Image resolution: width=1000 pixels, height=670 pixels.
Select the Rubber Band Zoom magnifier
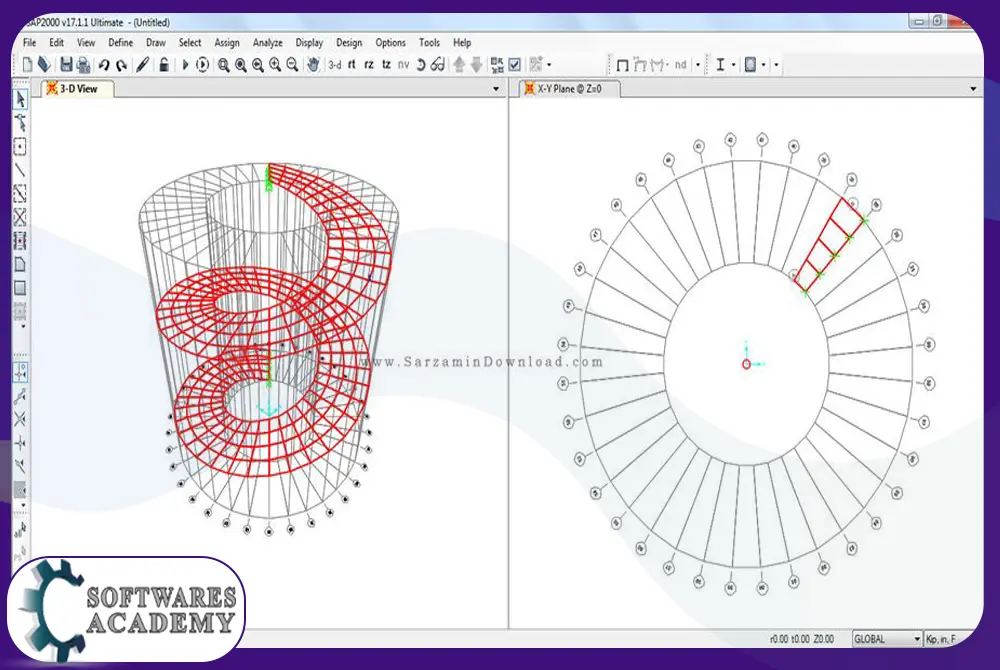pyautogui.click(x=224, y=64)
